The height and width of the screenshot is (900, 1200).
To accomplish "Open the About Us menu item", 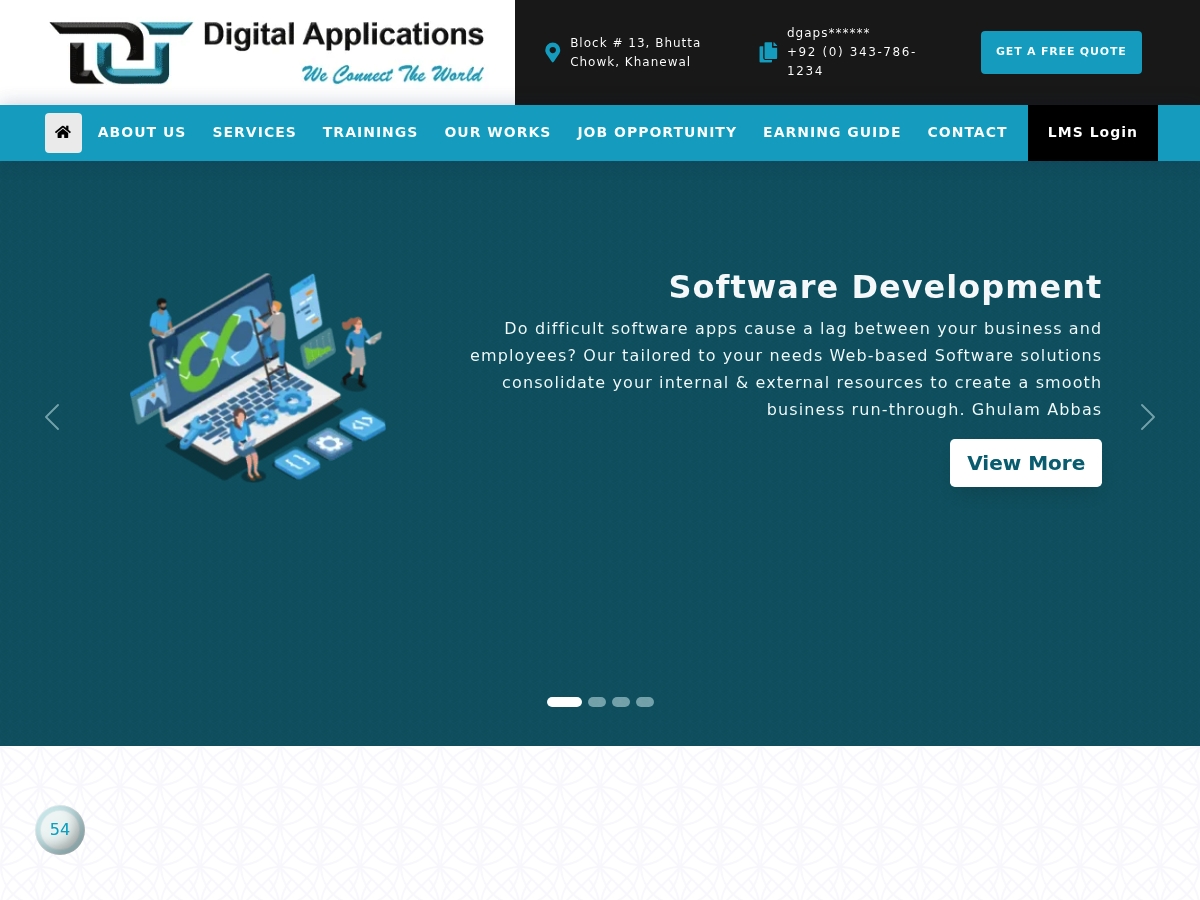I will (x=142, y=132).
